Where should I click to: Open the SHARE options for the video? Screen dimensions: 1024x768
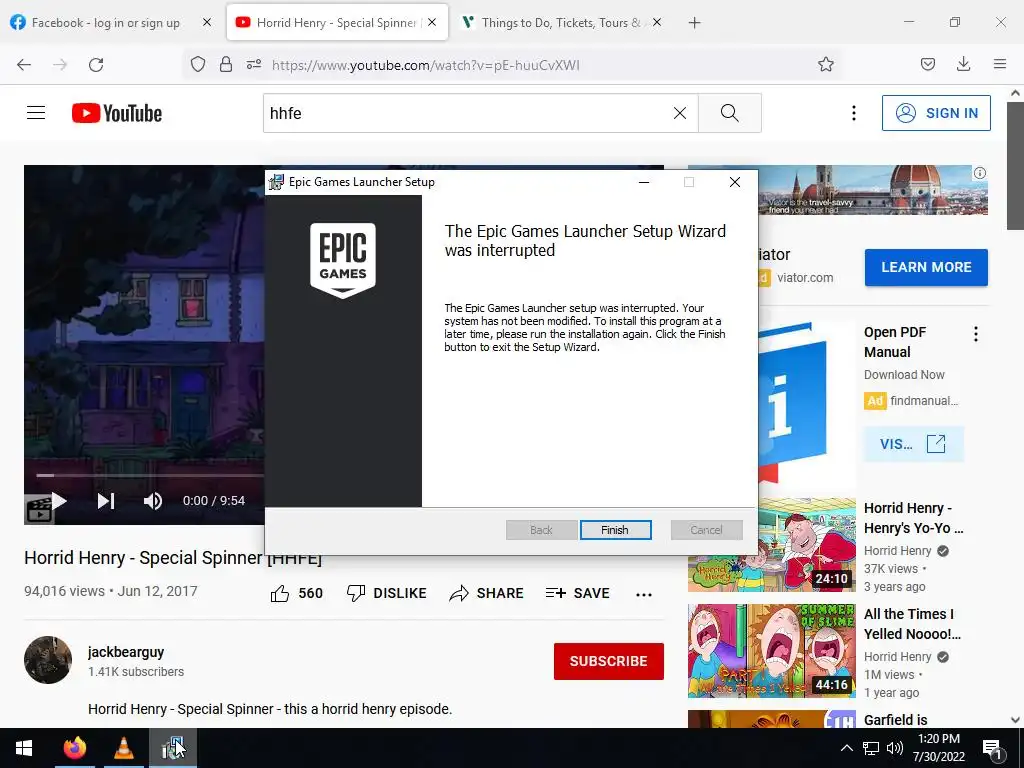pyautogui.click(x=487, y=593)
